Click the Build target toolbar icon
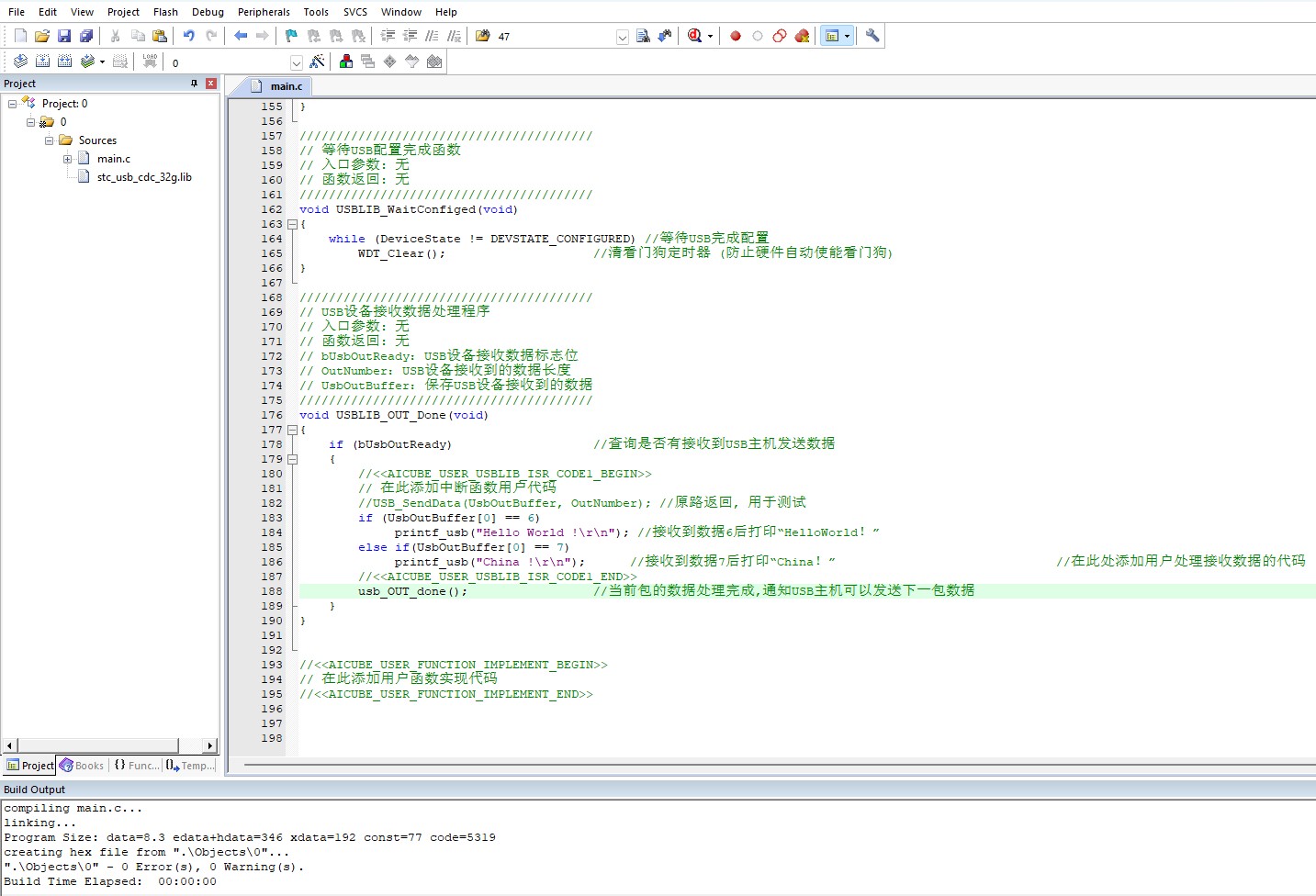This screenshot has height=896, width=1316. click(x=43, y=62)
